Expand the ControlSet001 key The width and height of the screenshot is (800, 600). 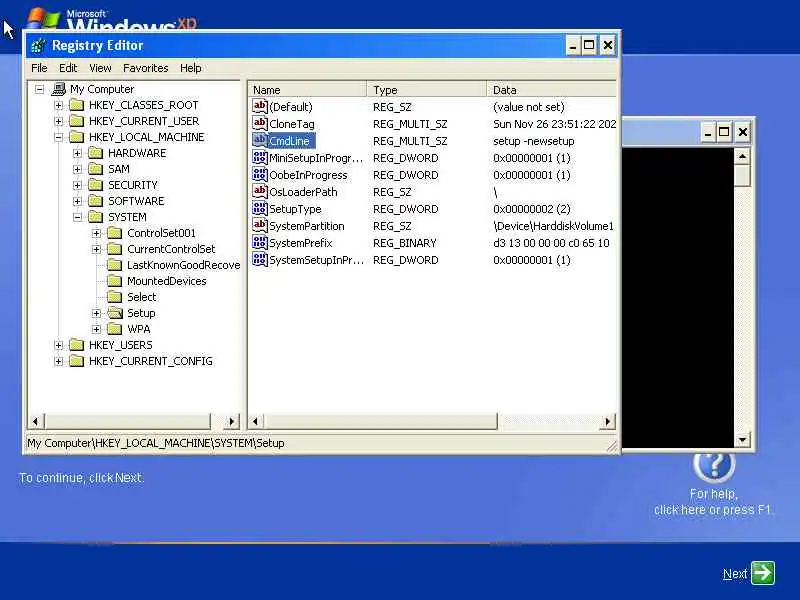point(96,233)
